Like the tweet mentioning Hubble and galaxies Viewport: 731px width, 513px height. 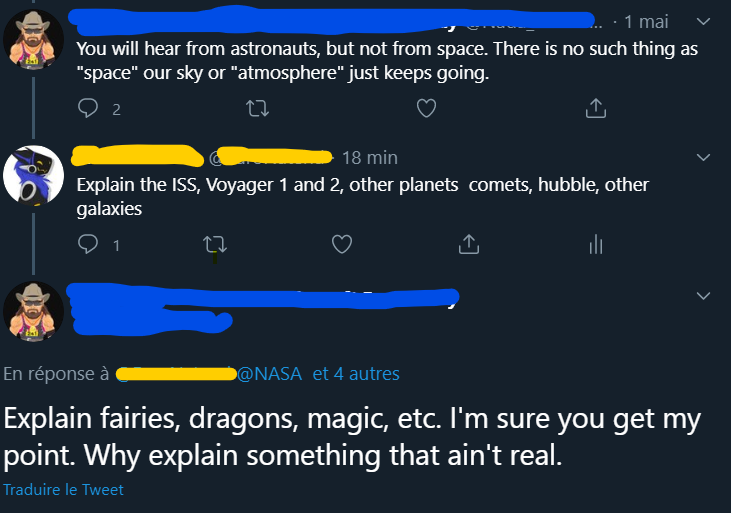click(x=342, y=243)
